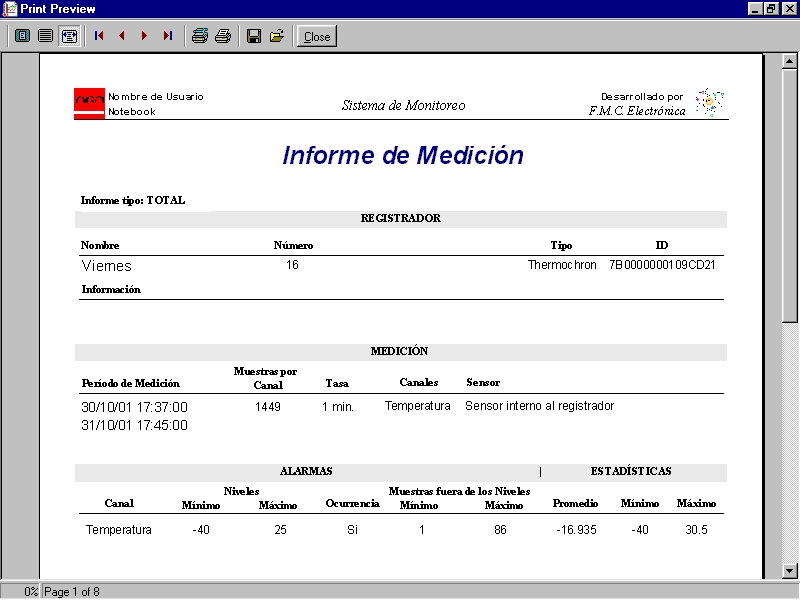
Task: Click the 'Informe tipo: TOTAL' line
Action: tap(133, 200)
